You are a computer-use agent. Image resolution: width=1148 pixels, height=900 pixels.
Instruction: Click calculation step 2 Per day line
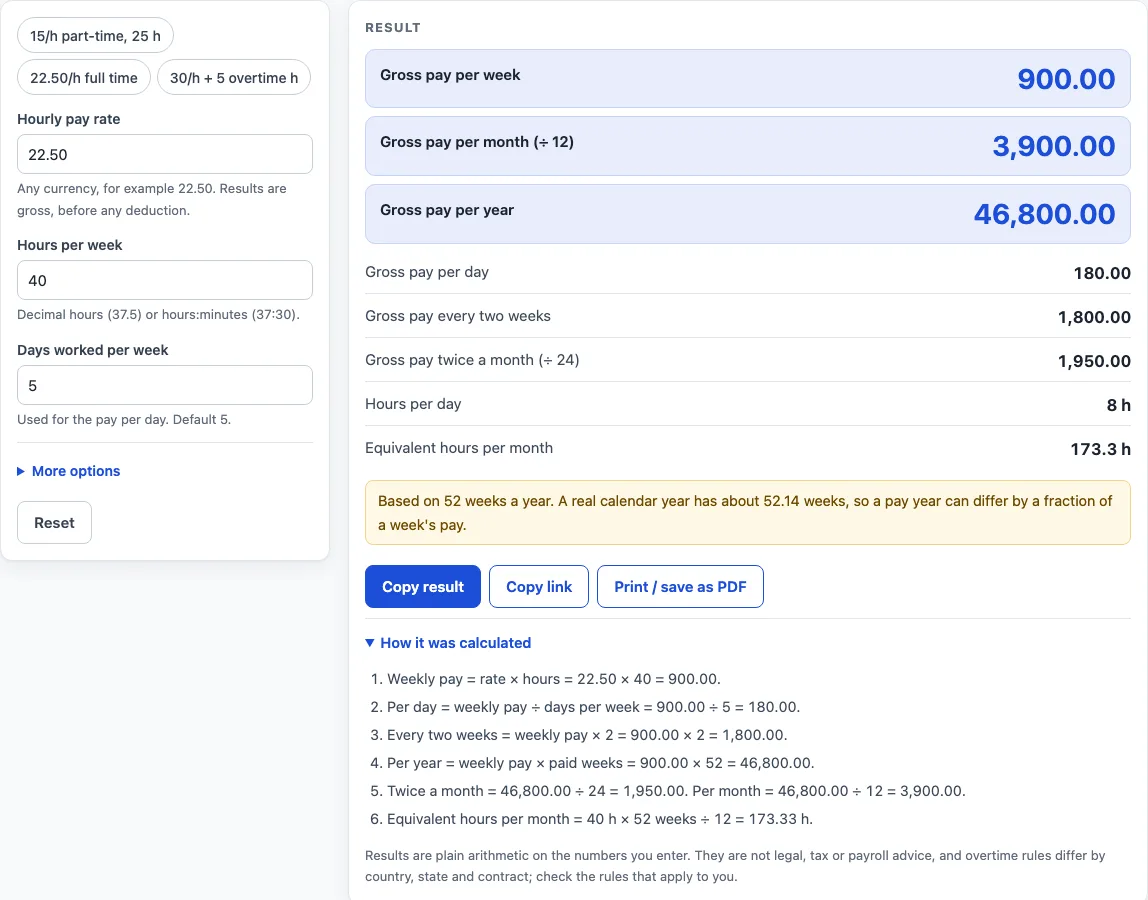click(x=593, y=707)
